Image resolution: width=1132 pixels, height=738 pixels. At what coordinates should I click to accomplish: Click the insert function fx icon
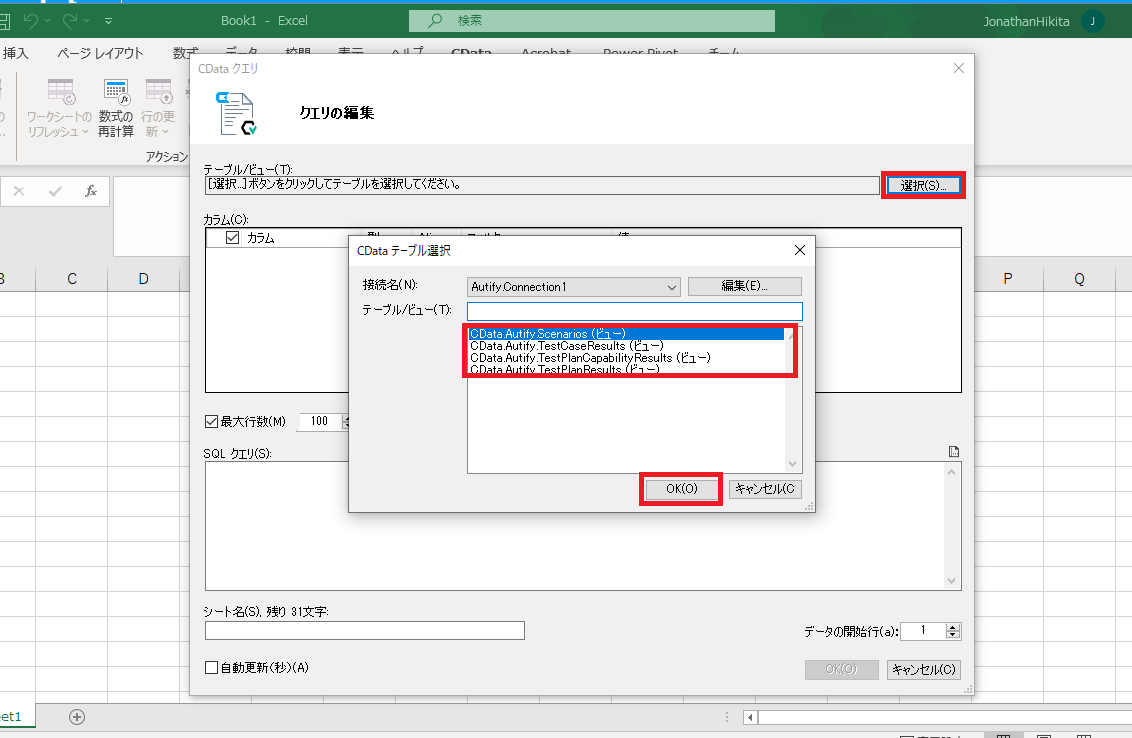click(x=90, y=191)
